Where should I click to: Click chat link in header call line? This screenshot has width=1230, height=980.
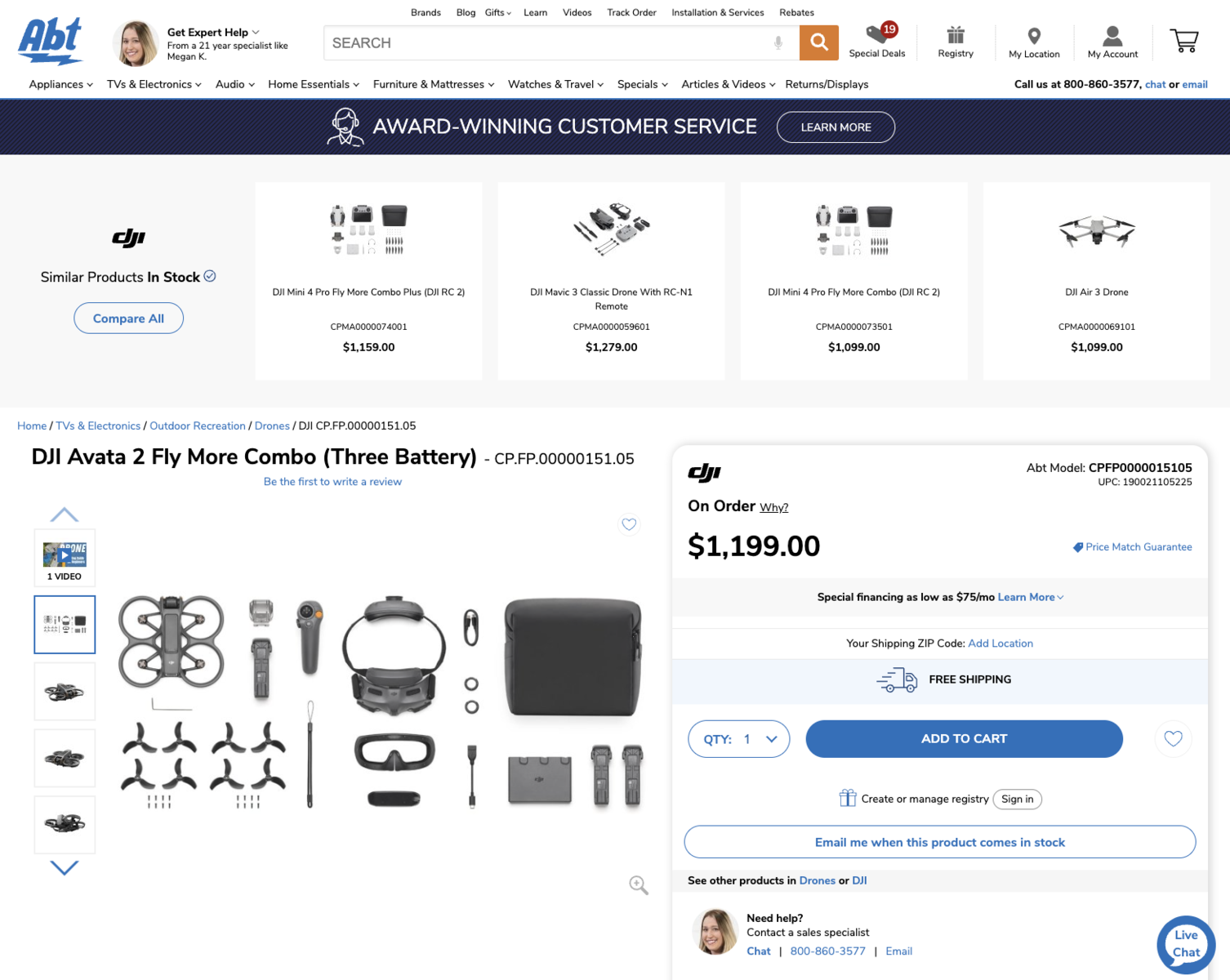(x=1155, y=84)
